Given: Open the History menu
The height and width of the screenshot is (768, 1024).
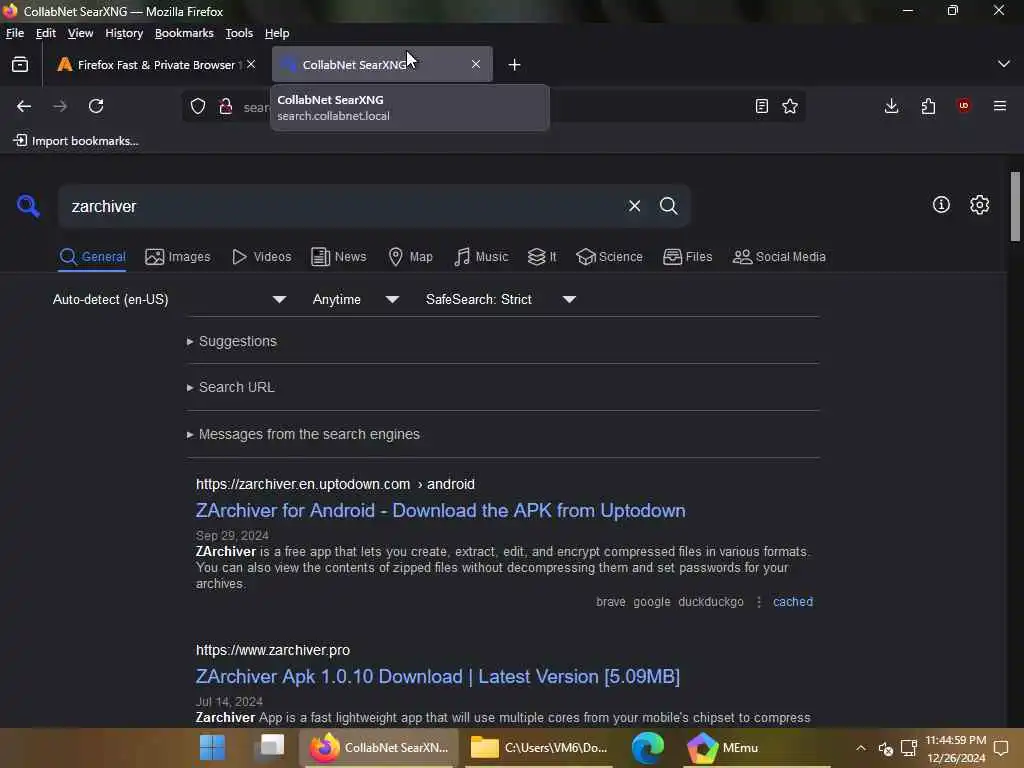Looking at the screenshot, I should 124,33.
